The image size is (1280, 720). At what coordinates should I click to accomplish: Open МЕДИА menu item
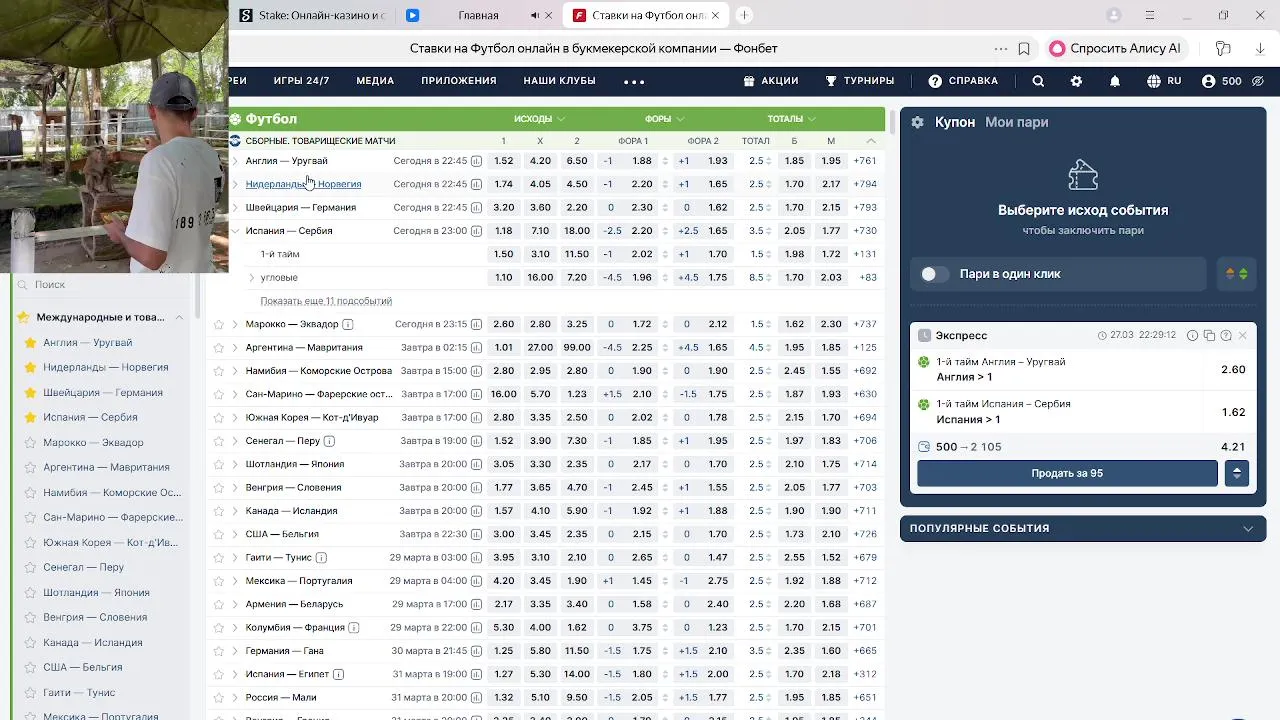pos(375,81)
